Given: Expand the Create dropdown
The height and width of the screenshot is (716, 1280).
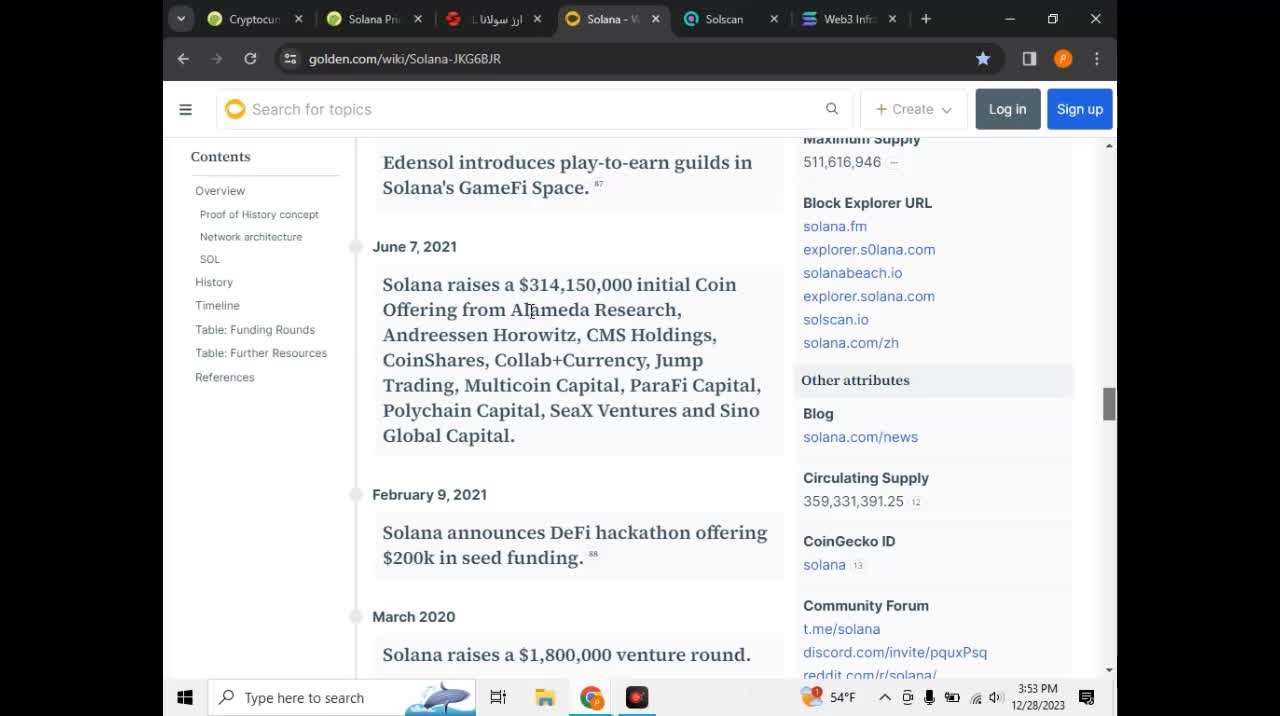Looking at the screenshot, I should (913, 109).
